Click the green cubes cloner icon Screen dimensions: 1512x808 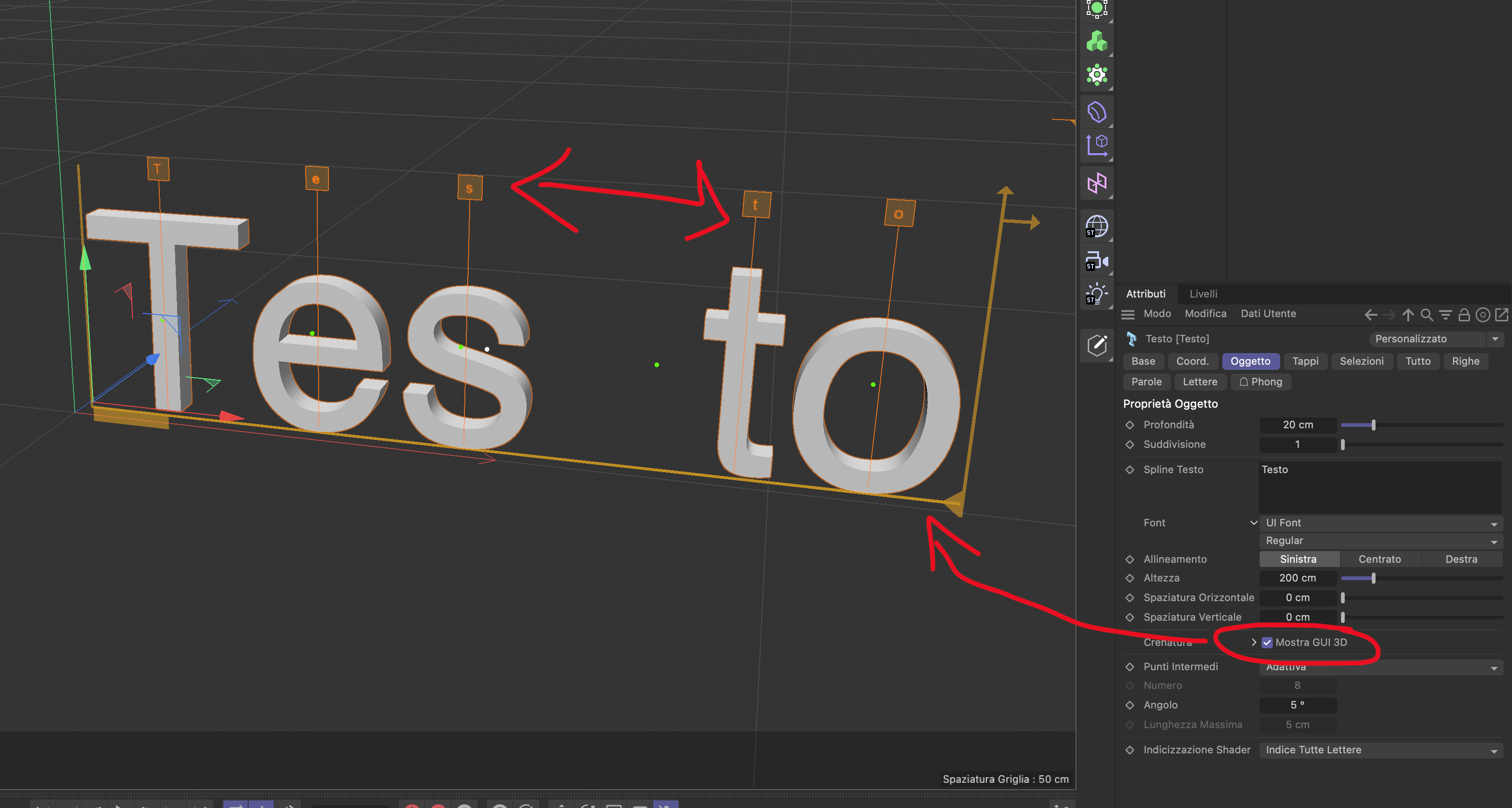(x=1096, y=42)
